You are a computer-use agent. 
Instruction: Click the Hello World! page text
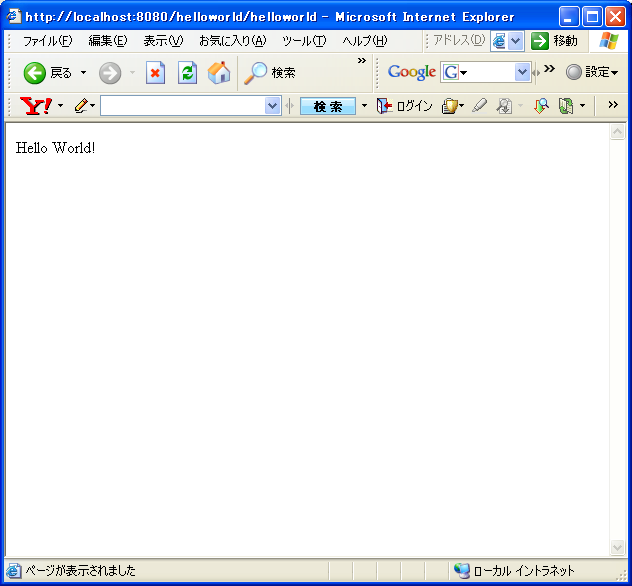click(x=56, y=148)
